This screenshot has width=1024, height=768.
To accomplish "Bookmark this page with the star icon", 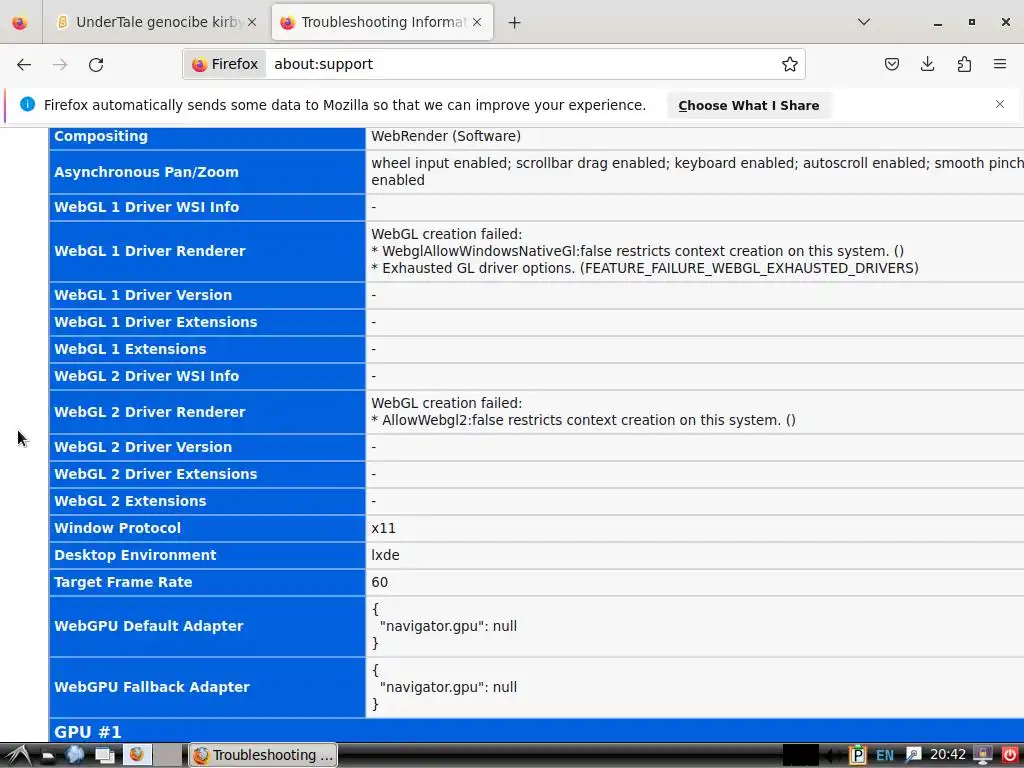I will (790, 64).
